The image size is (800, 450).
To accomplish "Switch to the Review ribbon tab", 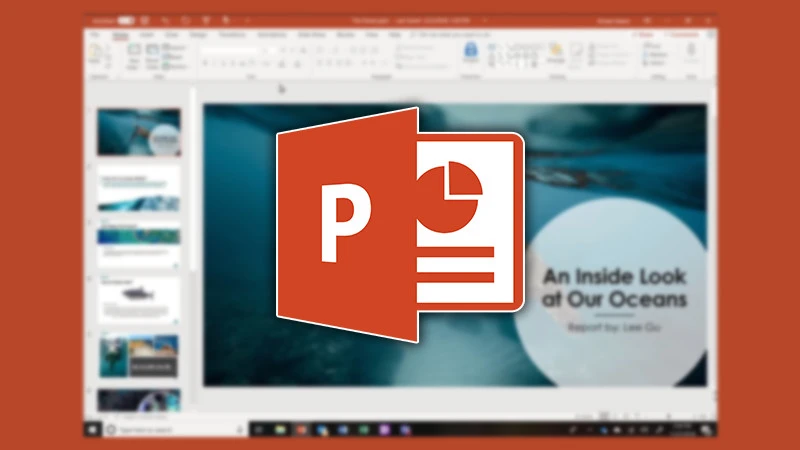I will coord(345,35).
